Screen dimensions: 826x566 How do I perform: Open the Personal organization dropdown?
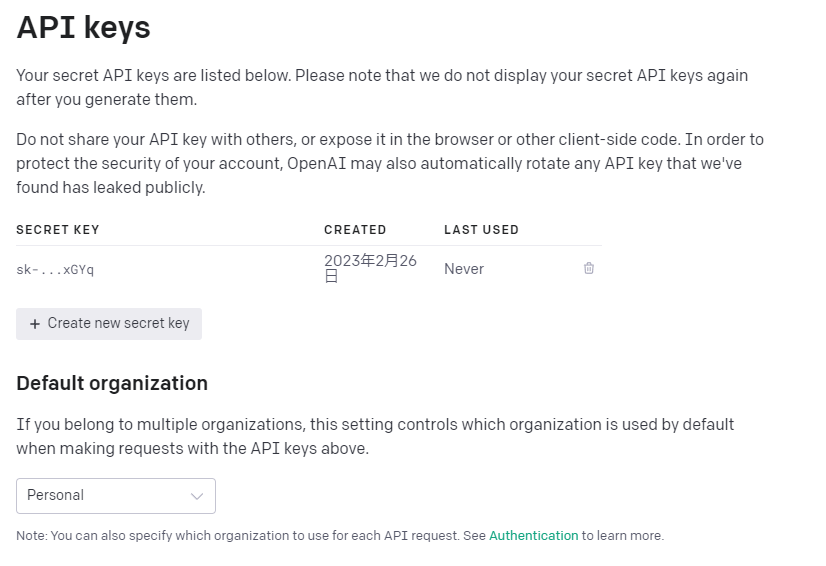(x=116, y=496)
